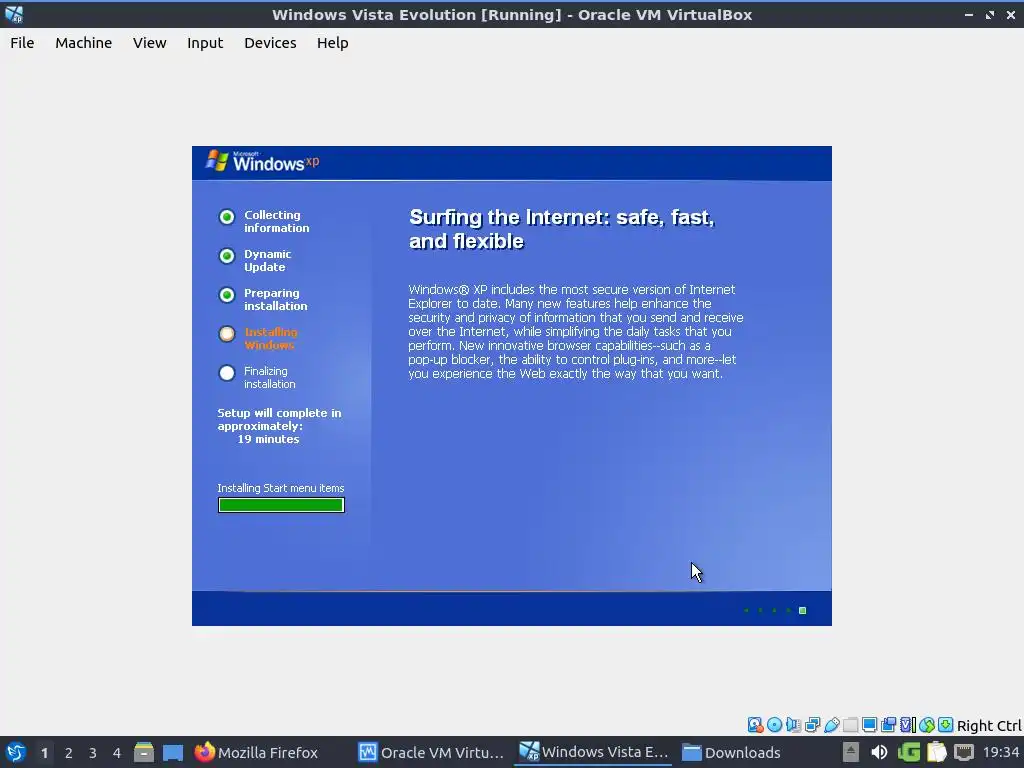Click the green G tray icon
Image resolution: width=1024 pixels, height=768 pixels.
908,752
